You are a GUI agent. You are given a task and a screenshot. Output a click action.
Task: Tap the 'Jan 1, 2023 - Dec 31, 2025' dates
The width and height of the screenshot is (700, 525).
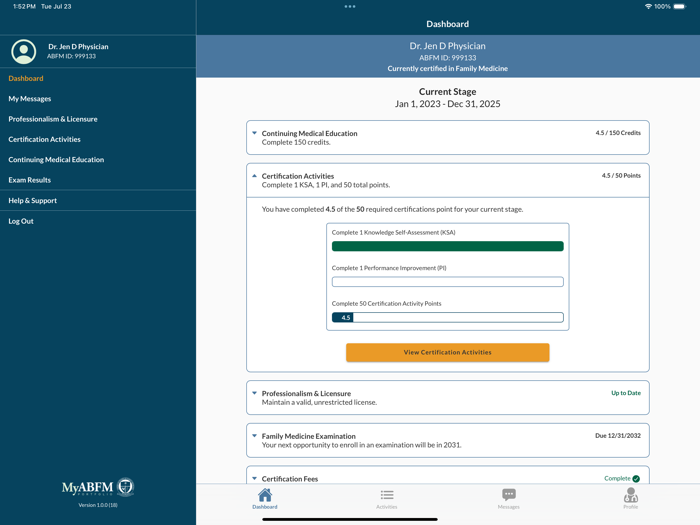pos(447,104)
